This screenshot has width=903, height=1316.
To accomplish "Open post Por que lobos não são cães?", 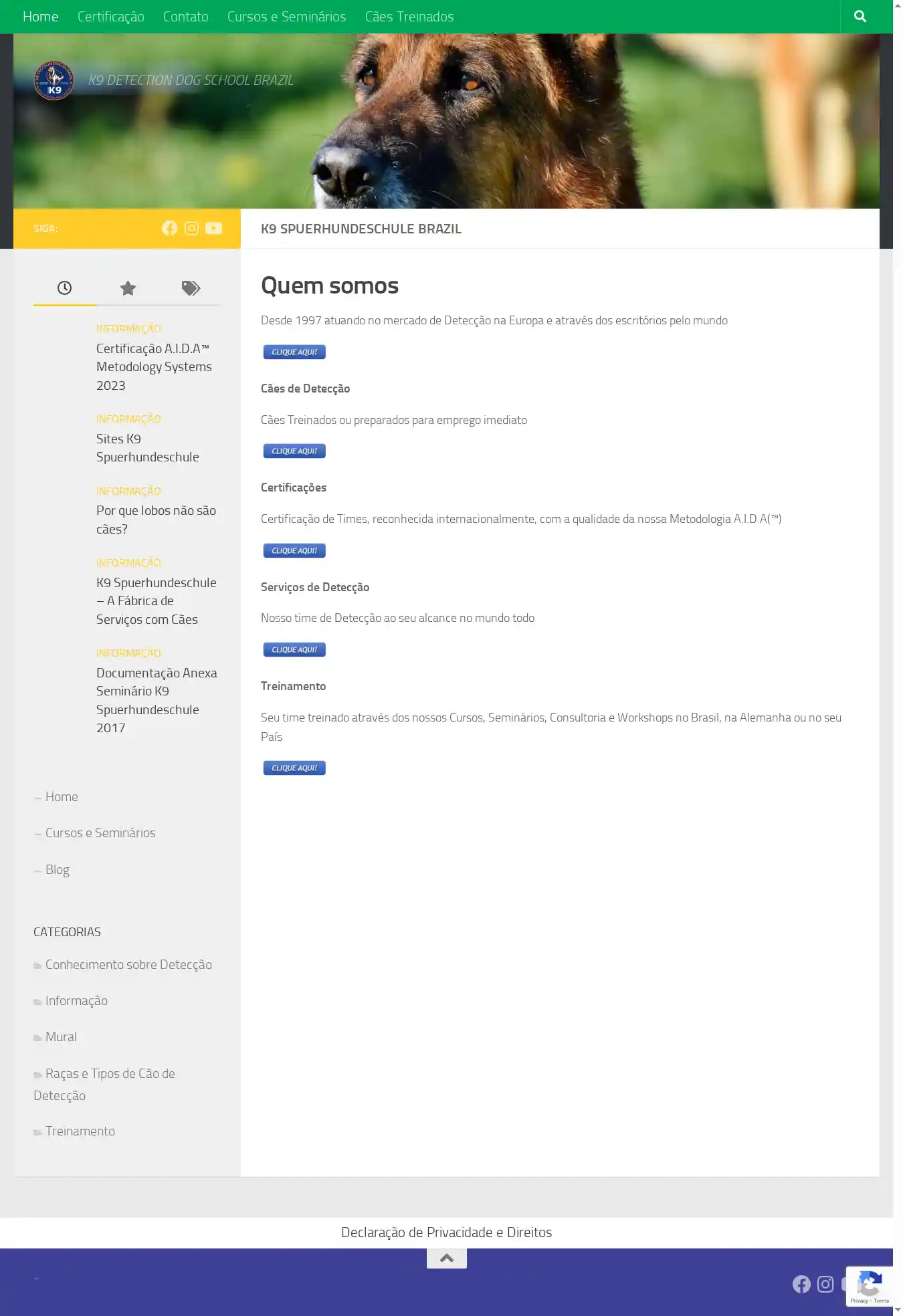I will point(156,520).
